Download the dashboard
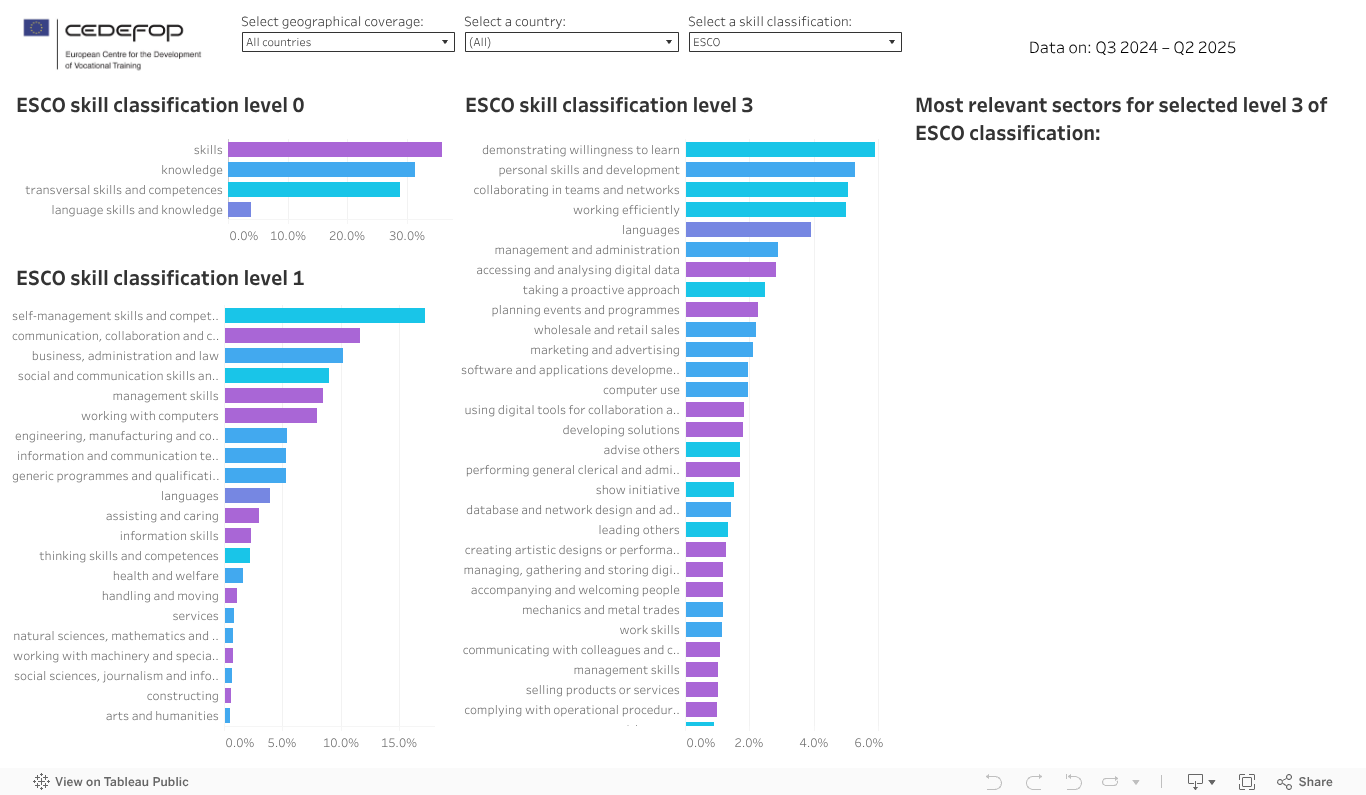Screen dimensions: 1366x795 (1195, 781)
